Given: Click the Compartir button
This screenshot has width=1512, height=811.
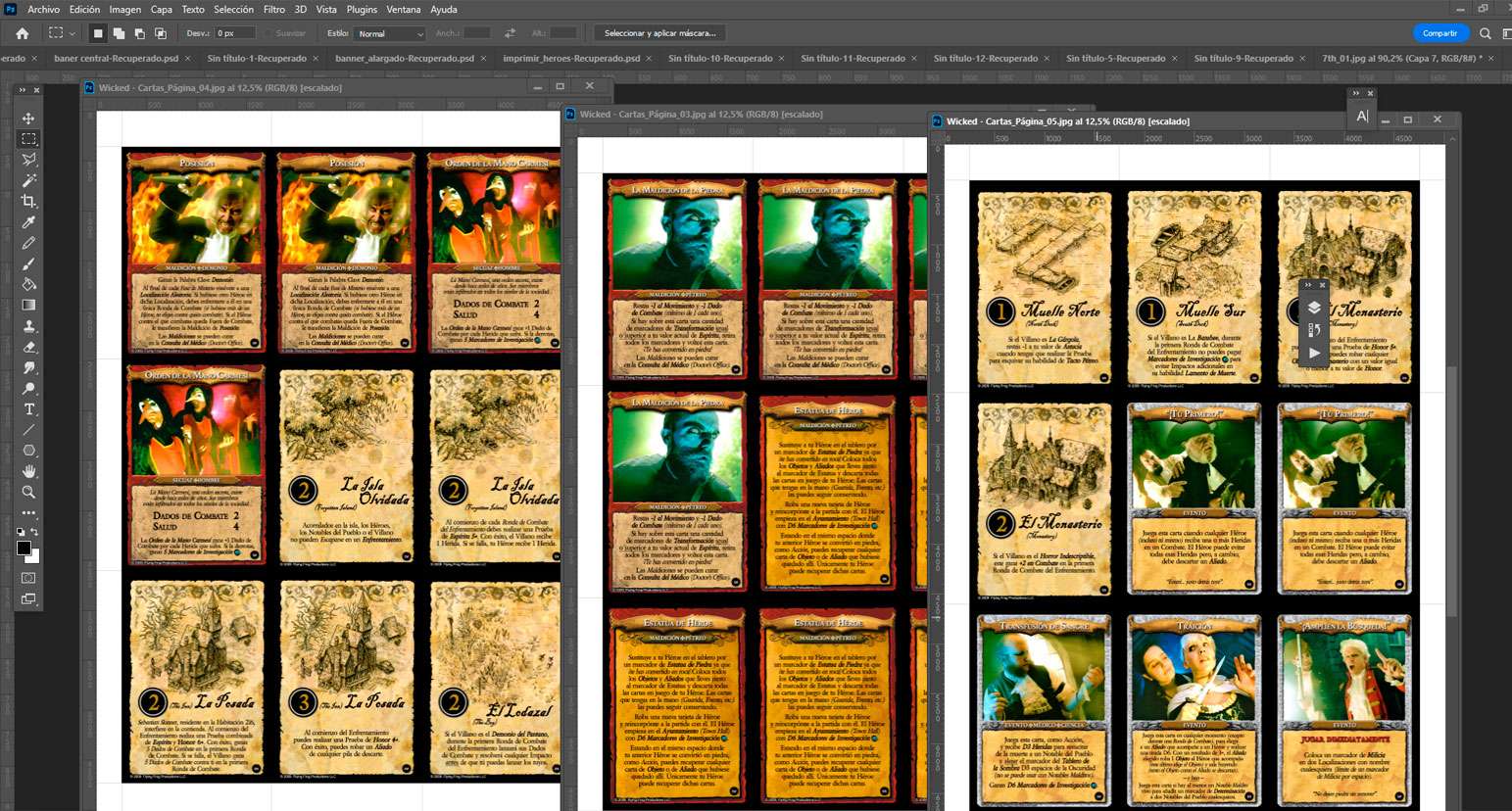Looking at the screenshot, I should click(x=1439, y=33).
